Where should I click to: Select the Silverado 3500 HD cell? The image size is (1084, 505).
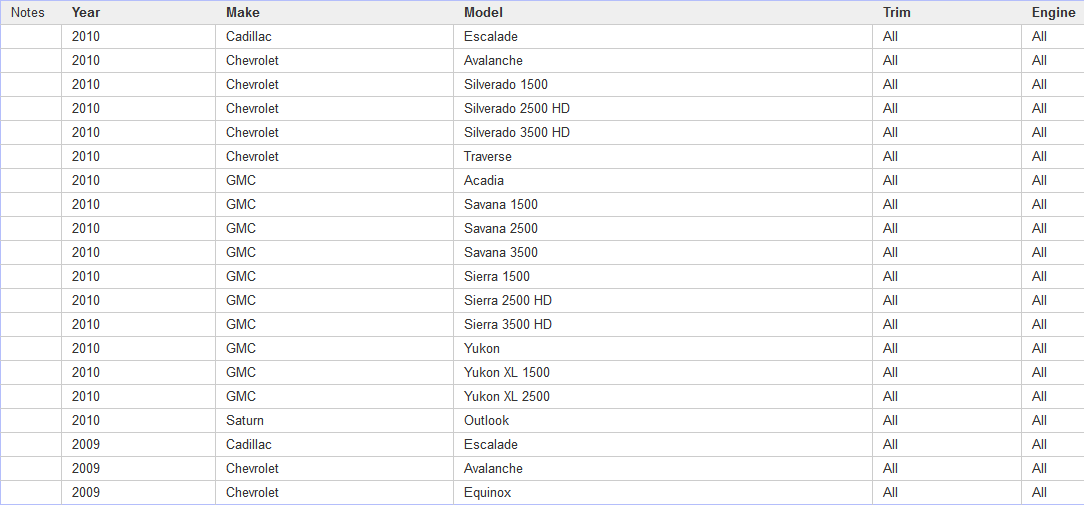(663, 133)
